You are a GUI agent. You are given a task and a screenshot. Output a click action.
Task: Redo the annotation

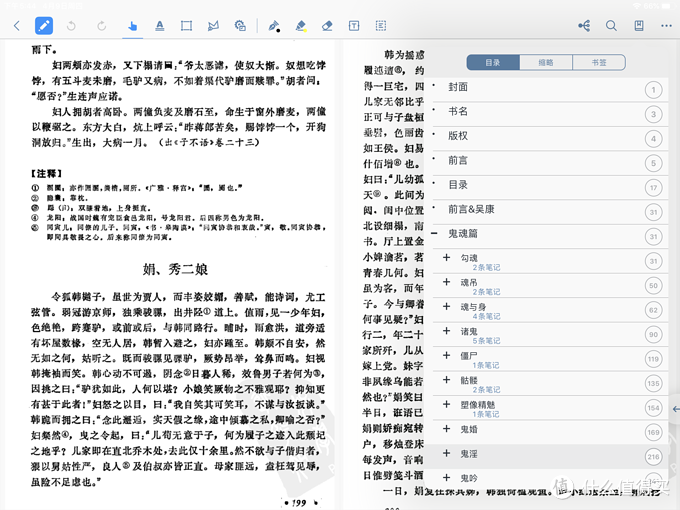(x=101, y=26)
